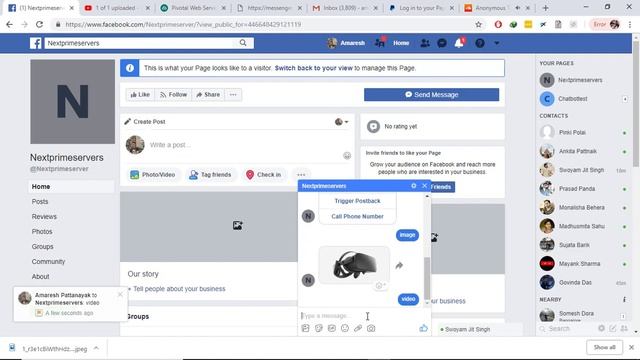This screenshot has width=640, height=360.
Task: Open friend requests icon in top bar
Action: (x=425, y=43)
